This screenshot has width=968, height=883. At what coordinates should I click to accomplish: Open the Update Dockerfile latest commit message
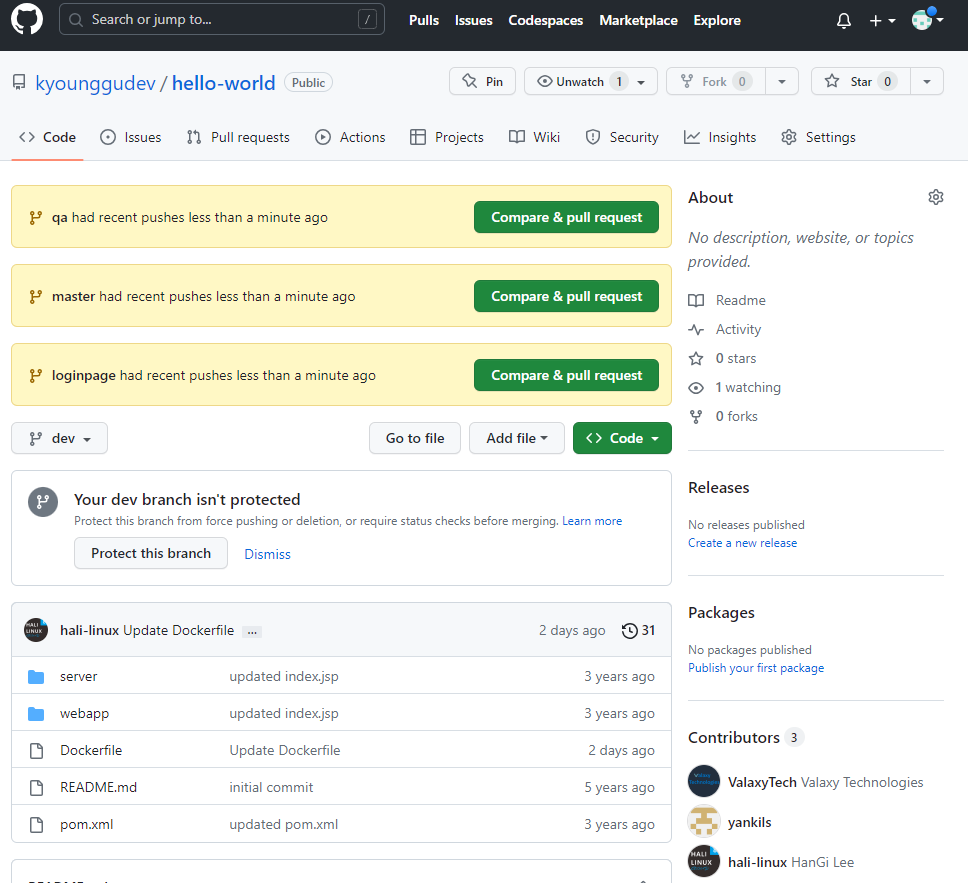point(178,630)
